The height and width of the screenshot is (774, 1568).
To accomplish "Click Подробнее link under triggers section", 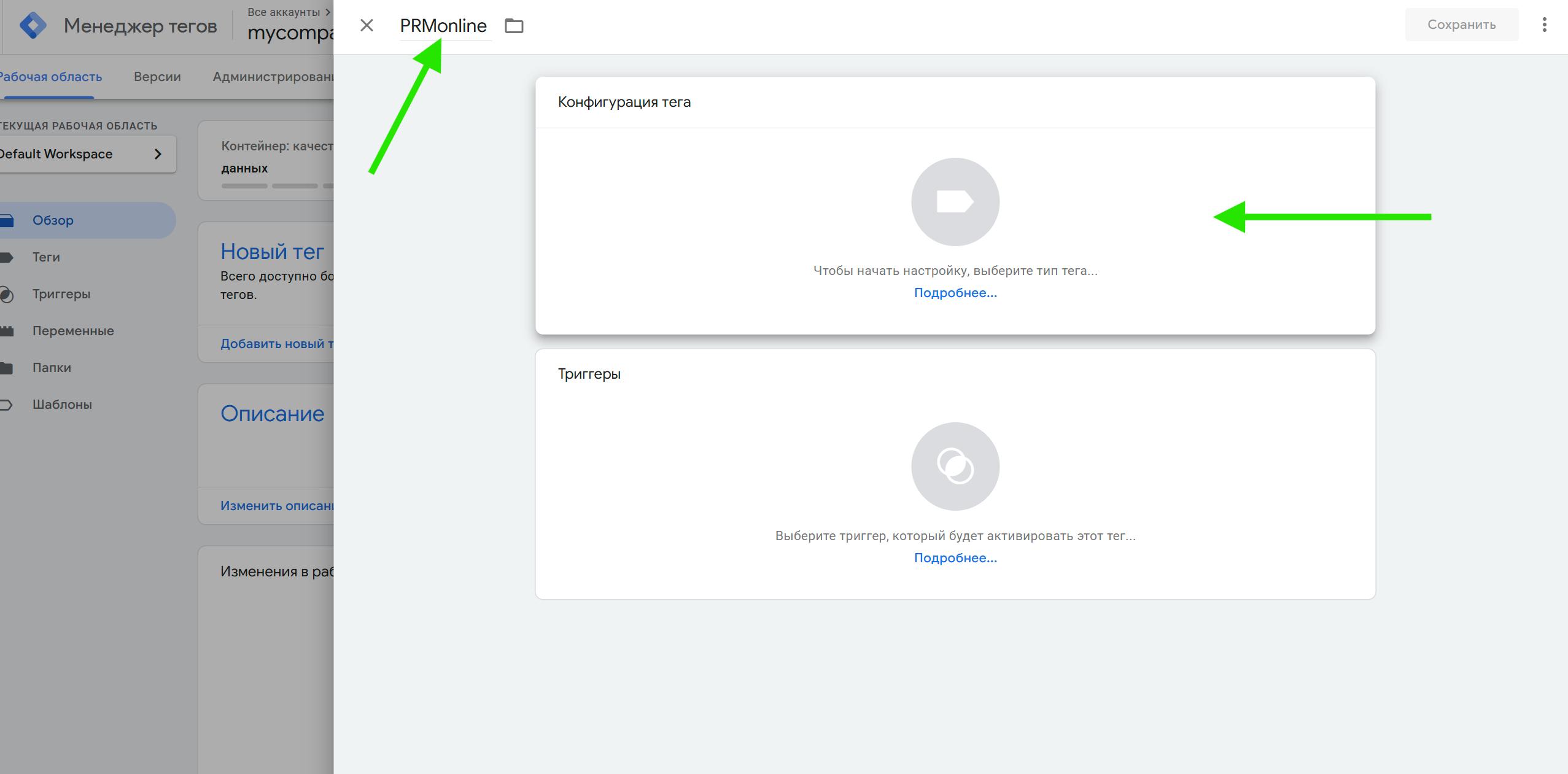I will [955, 558].
